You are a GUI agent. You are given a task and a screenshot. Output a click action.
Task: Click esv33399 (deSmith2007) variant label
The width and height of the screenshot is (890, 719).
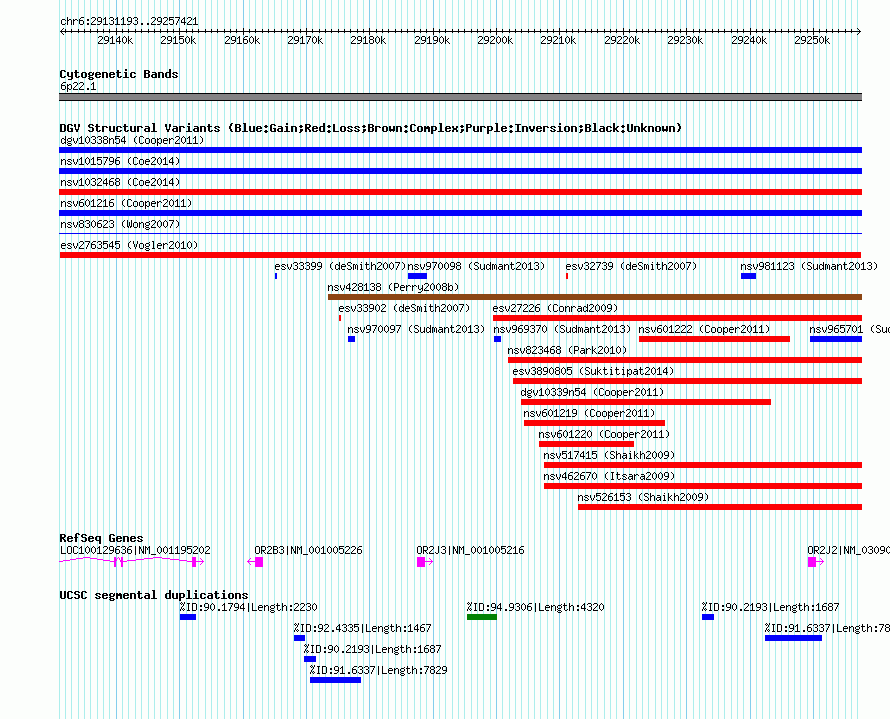(340, 266)
